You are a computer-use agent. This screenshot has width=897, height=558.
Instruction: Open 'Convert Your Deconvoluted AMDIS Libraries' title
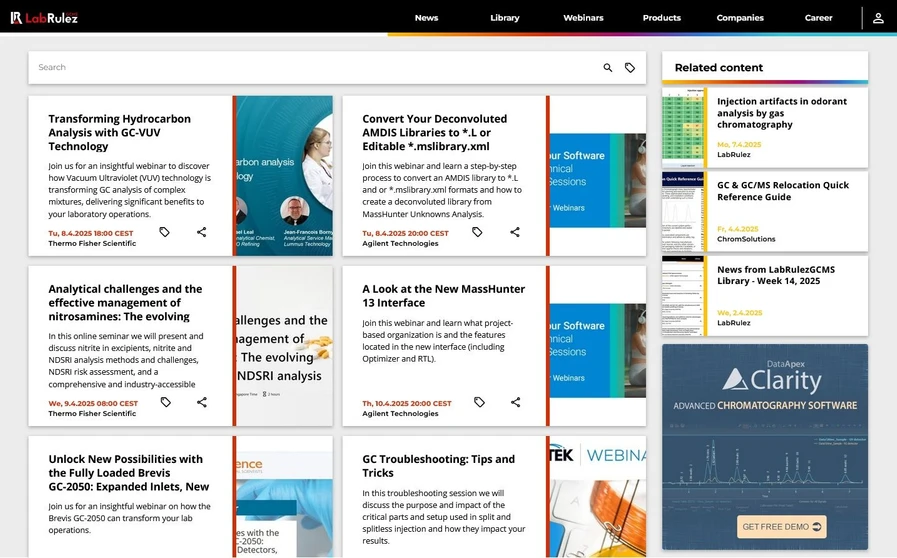[434, 132]
